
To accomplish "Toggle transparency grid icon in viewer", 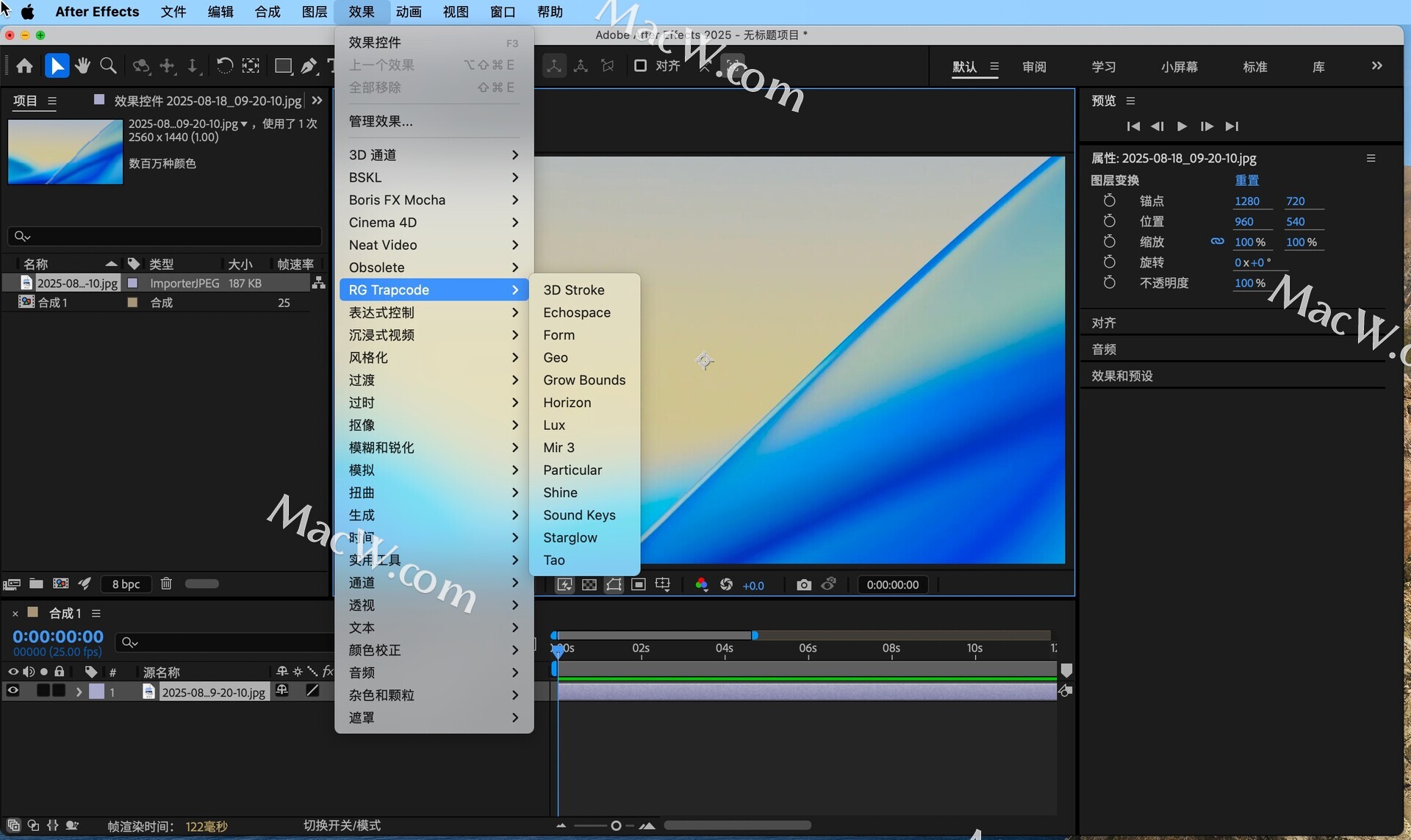I will tap(589, 585).
